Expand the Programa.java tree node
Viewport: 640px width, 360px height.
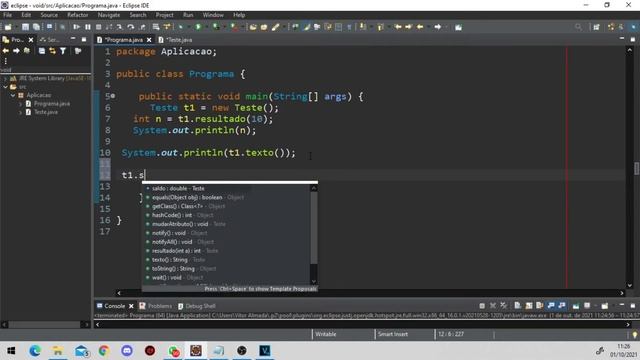[20, 104]
